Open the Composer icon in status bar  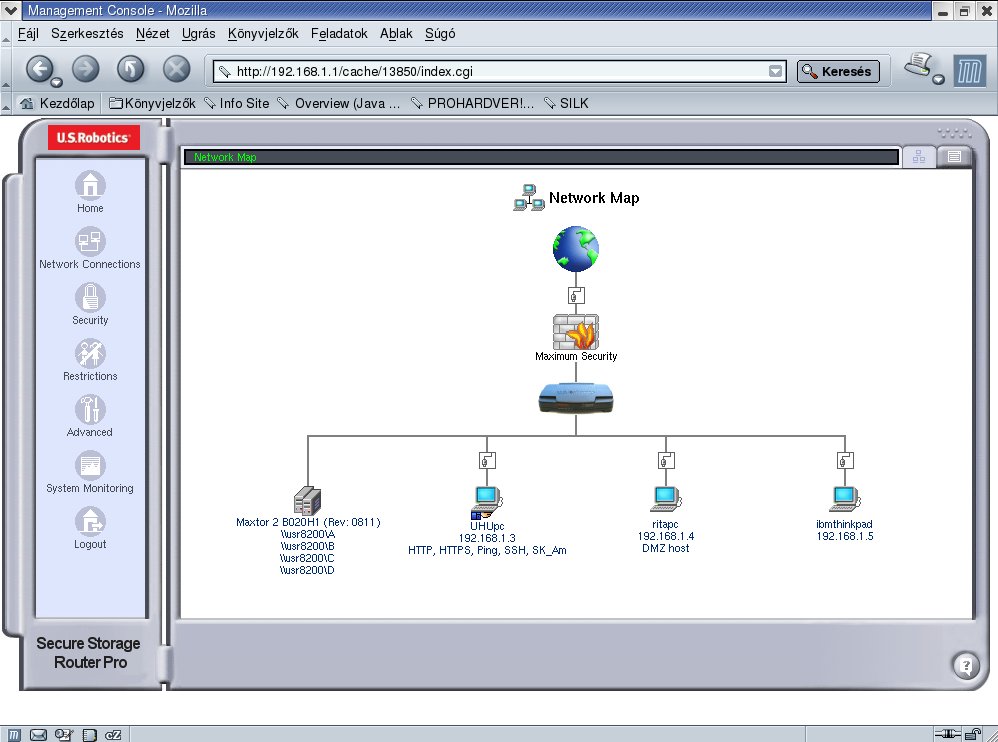64,734
